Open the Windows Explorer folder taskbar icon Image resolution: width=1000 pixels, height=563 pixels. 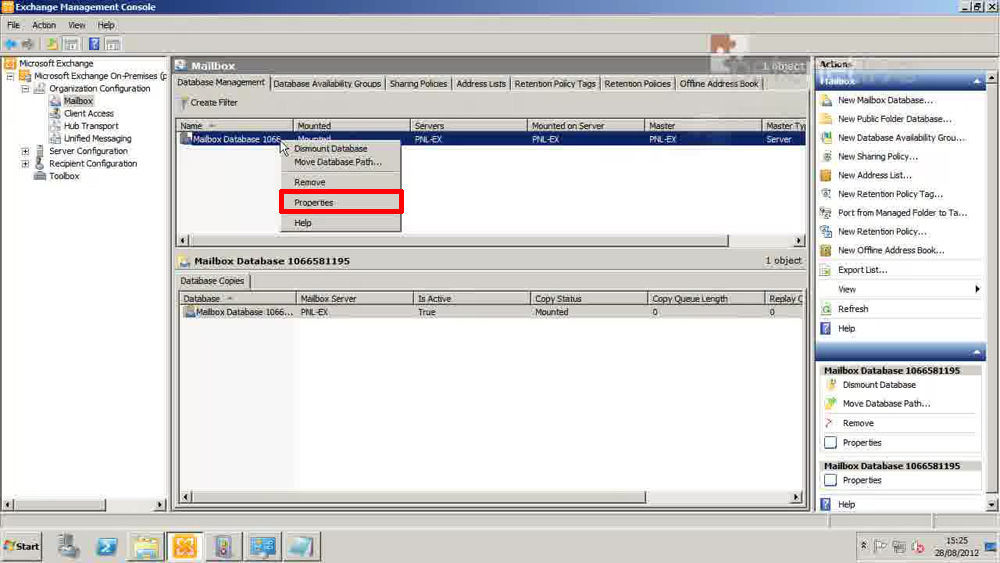click(145, 546)
